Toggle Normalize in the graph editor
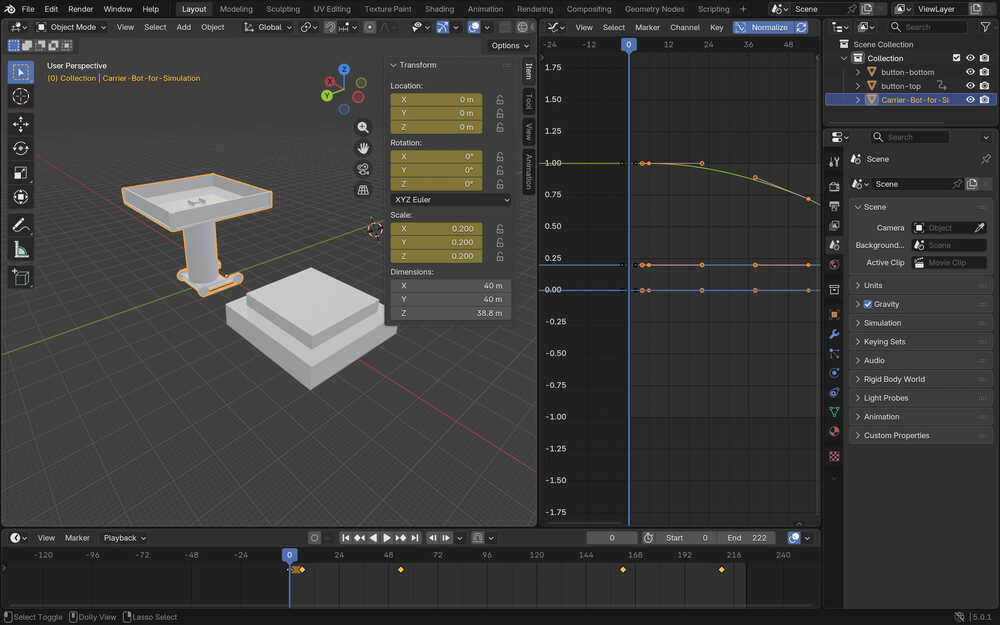 click(x=770, y=27)
